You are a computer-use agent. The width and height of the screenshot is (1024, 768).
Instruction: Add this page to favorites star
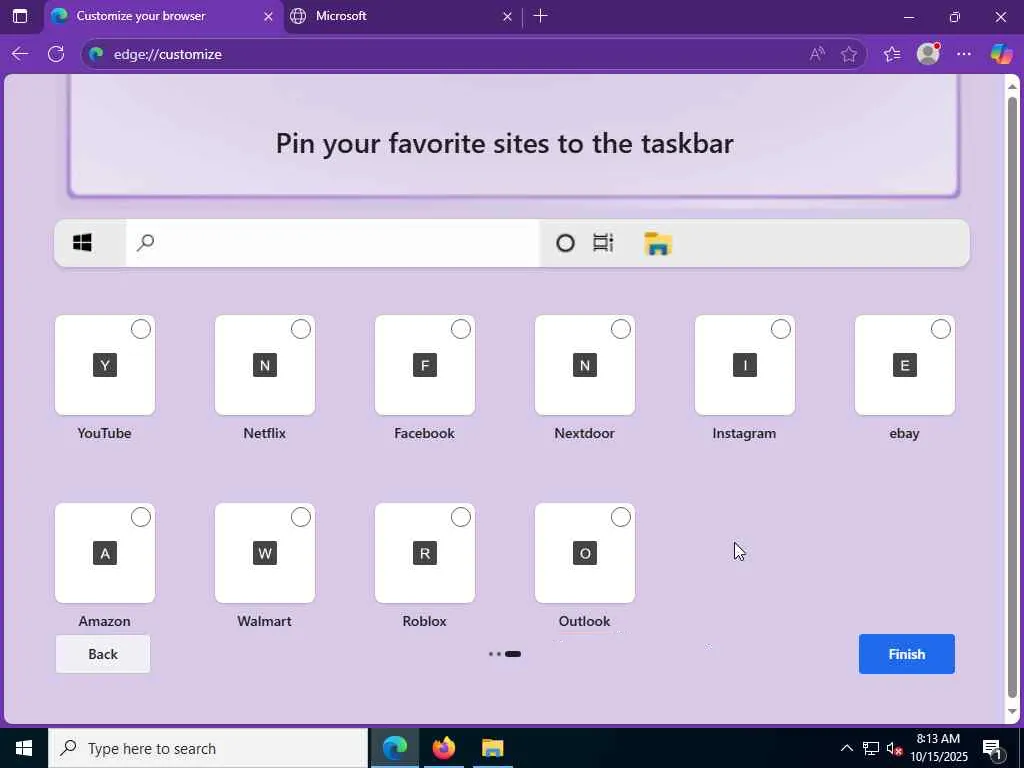[x=849, y=54]
